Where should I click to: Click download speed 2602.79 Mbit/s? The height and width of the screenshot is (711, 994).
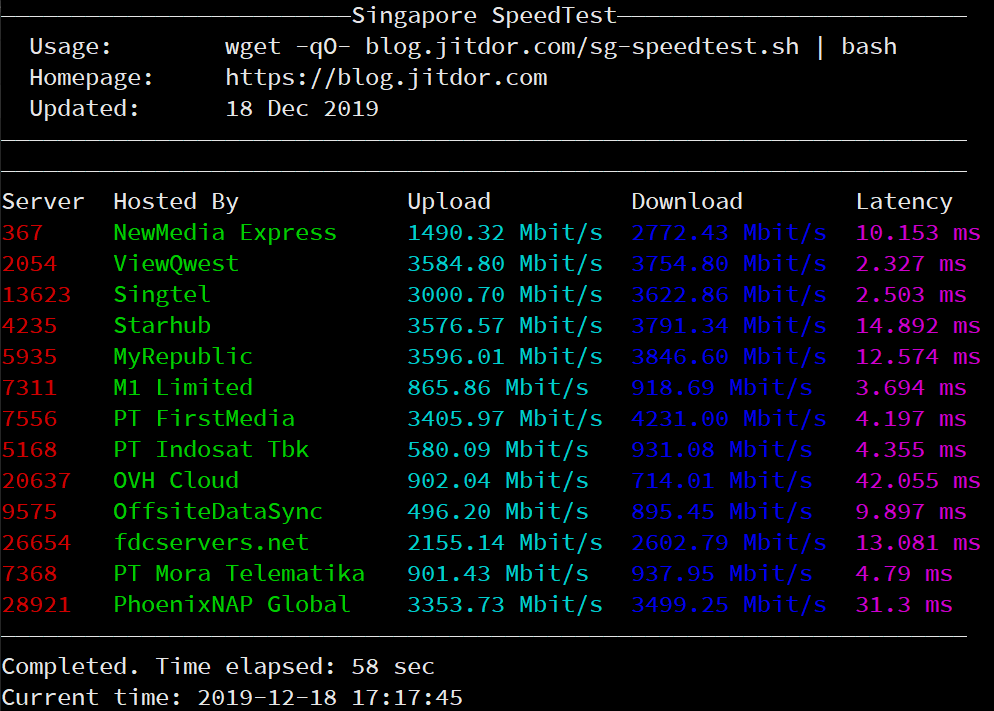tap(729, 543)
